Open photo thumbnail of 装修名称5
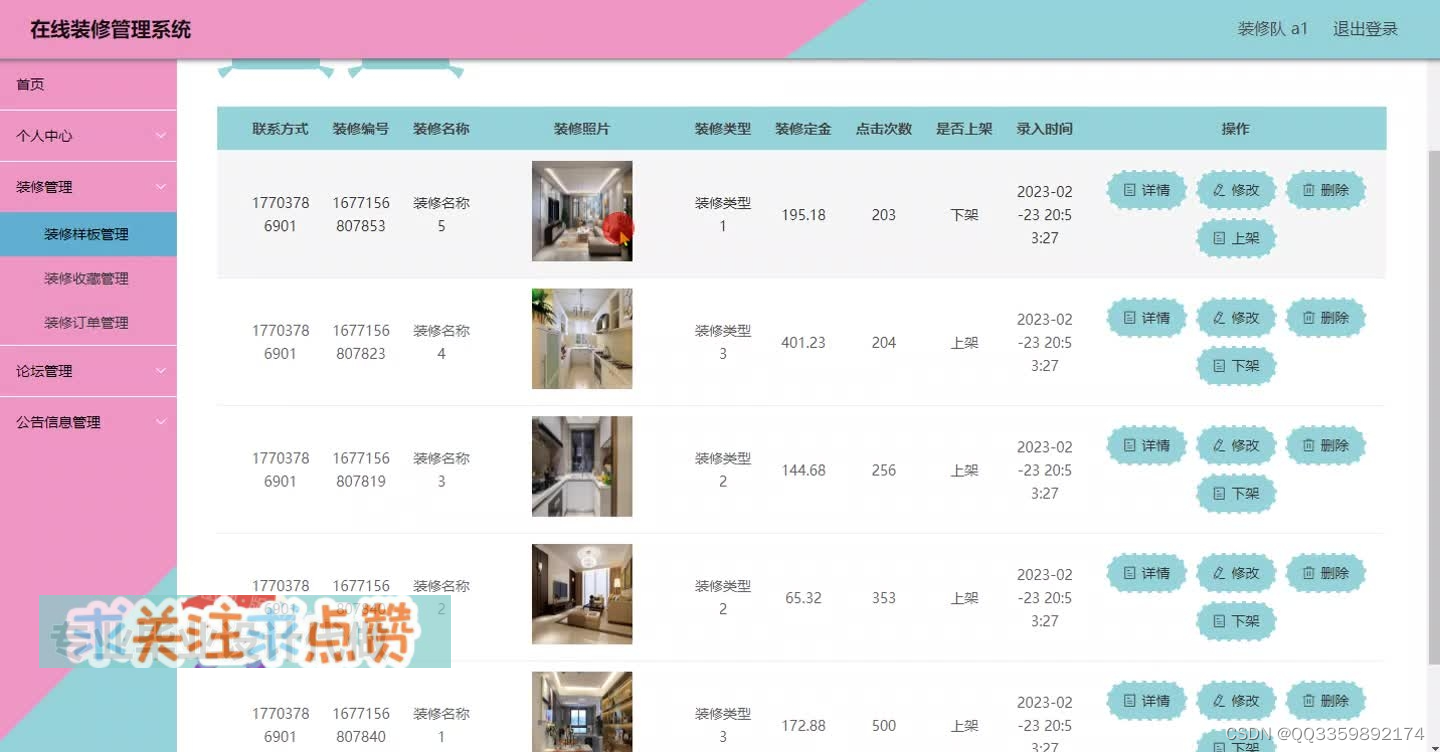1440x752 pixels. [x=582, y=211]
